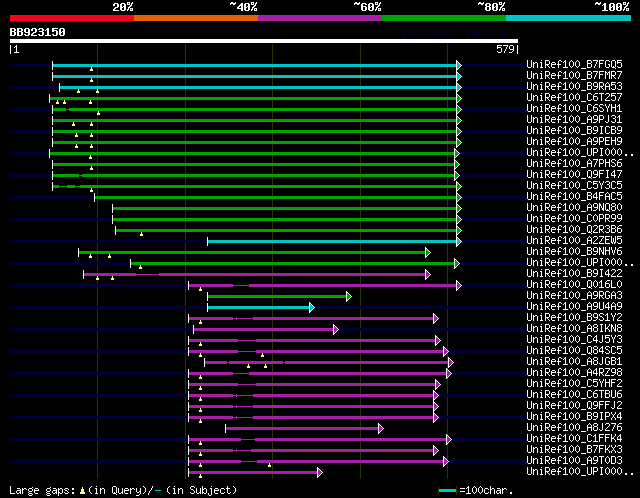This screenshot has height=498, width=640.
Task: Click the UniRef100_B9I422 label
Action: 574,274
